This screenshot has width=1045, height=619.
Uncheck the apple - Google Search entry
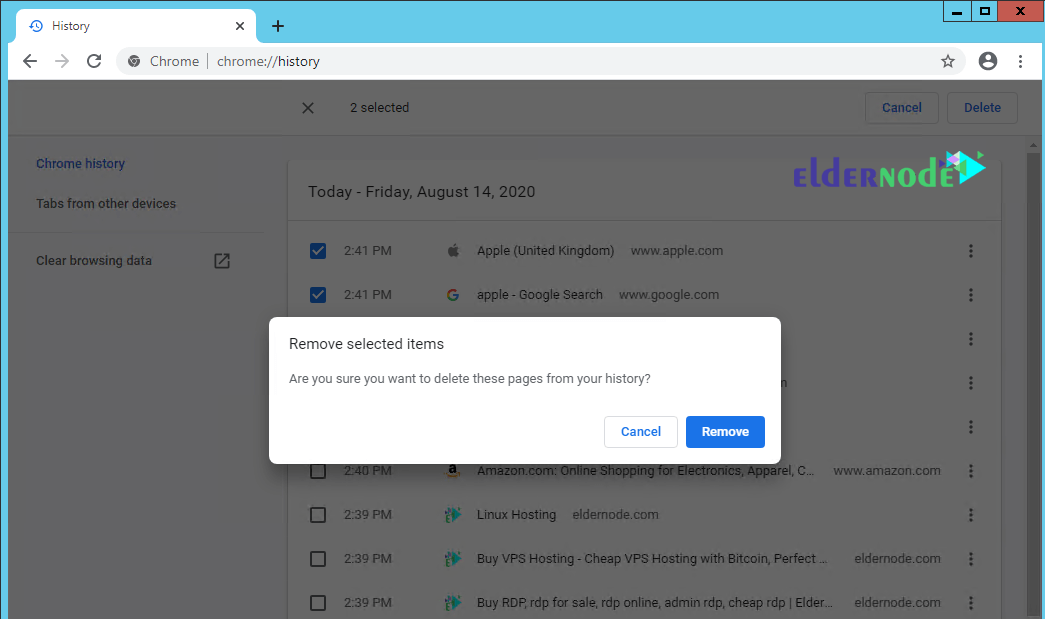[x=318, y=295]
